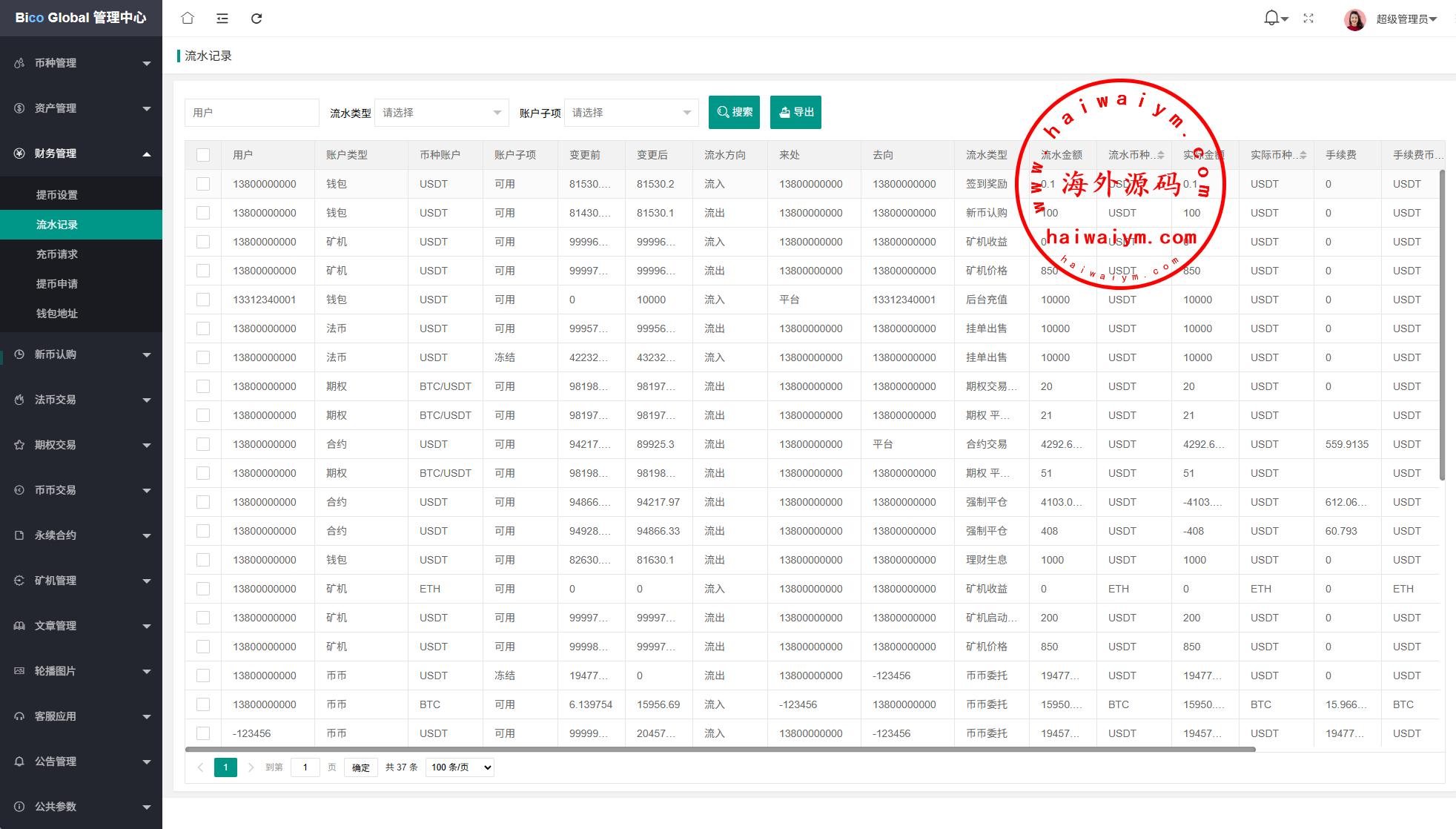Screen dimensions: 1456x829
Task: Click the home icon in top bar
Action: (188, 18)
